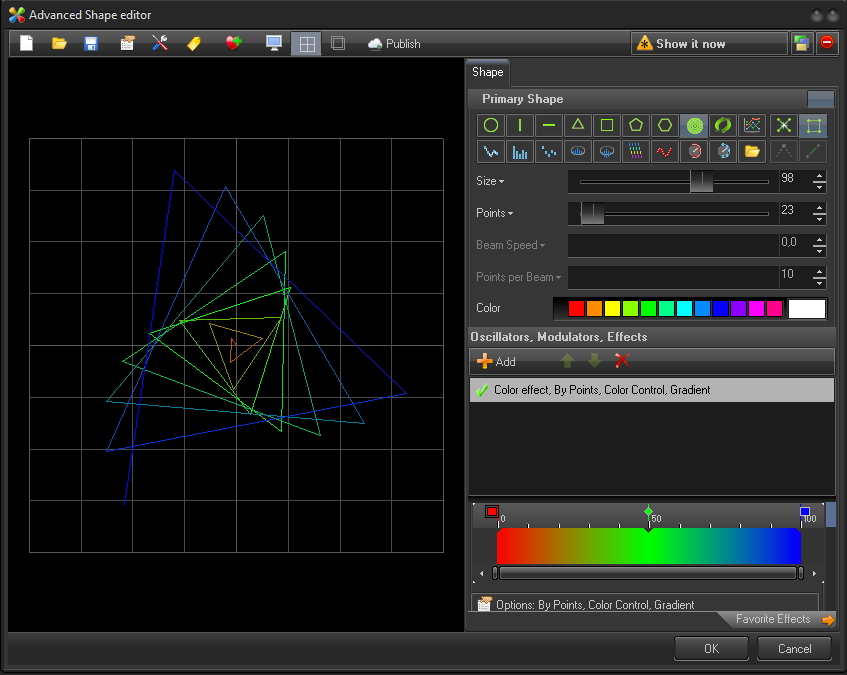Create a new shape with blank page icon

[x=27, y=43]
